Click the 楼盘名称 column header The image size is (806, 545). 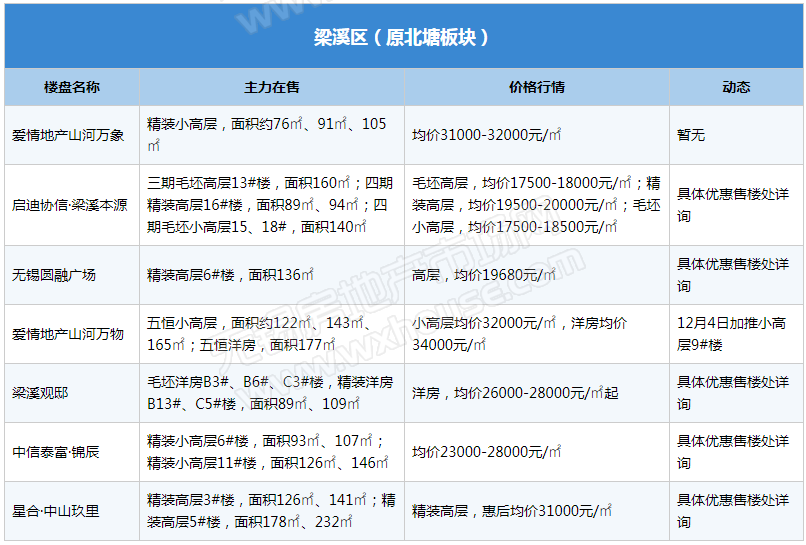click(x=71, y=87)
